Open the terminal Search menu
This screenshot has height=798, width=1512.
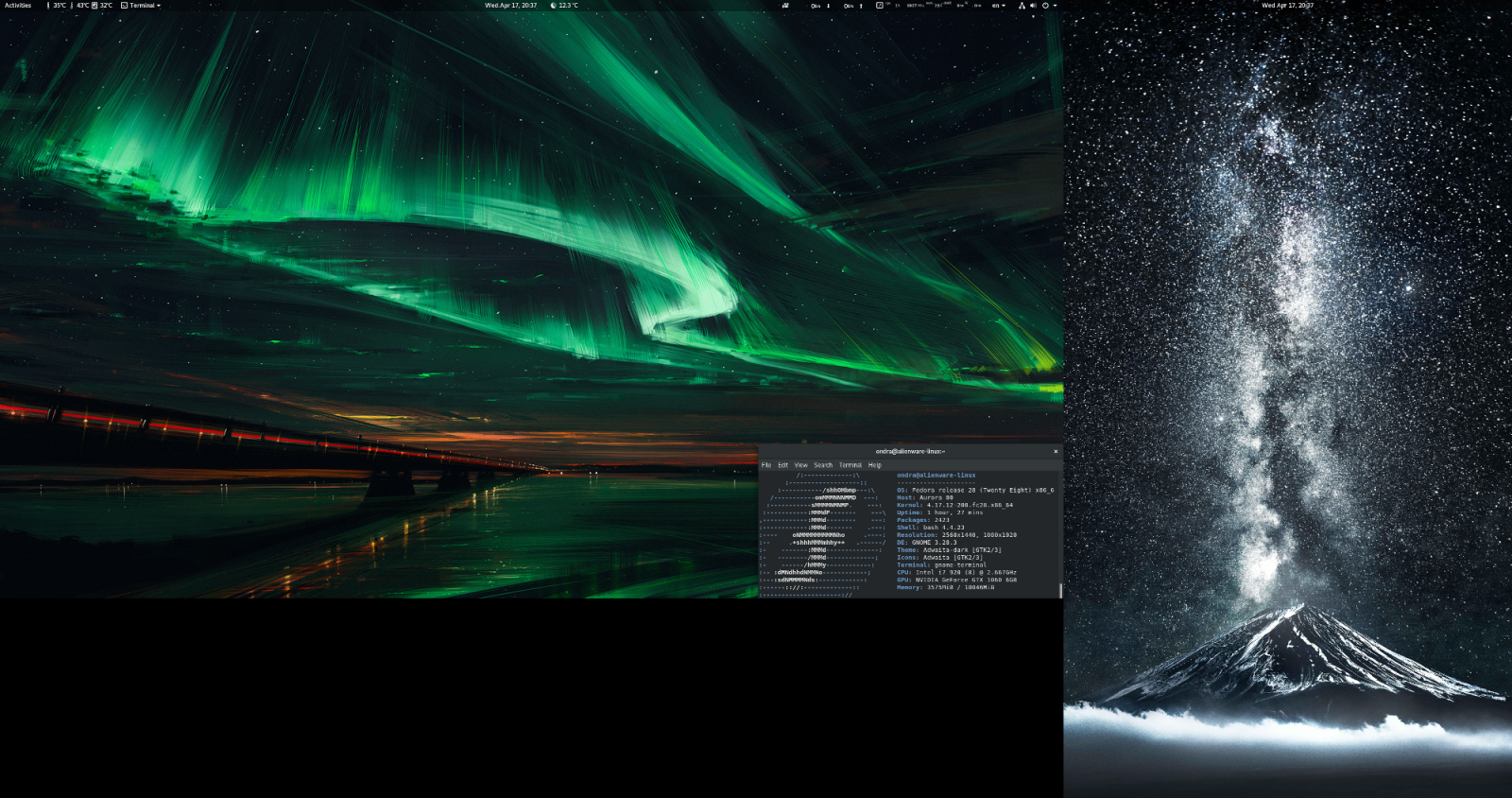pyautogui.click(x=823, y=465)
